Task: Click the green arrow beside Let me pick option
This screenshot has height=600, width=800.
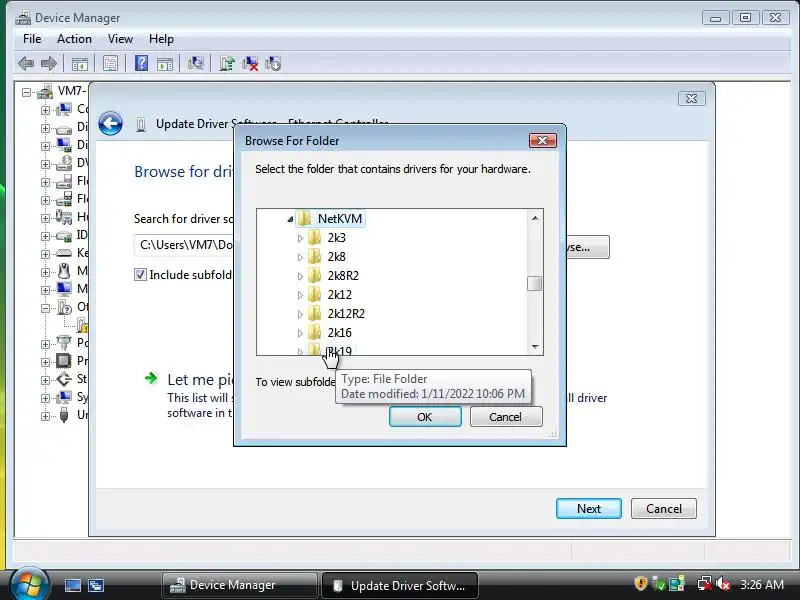Action: point(151,378)
